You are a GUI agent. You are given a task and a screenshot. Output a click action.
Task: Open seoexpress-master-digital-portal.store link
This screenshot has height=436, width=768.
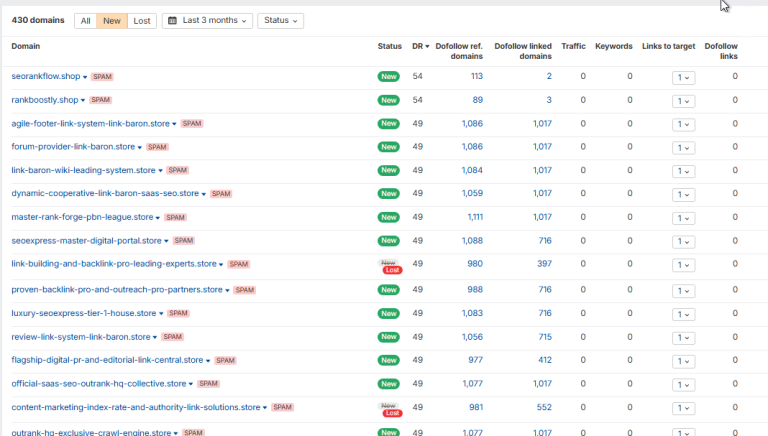86,241
